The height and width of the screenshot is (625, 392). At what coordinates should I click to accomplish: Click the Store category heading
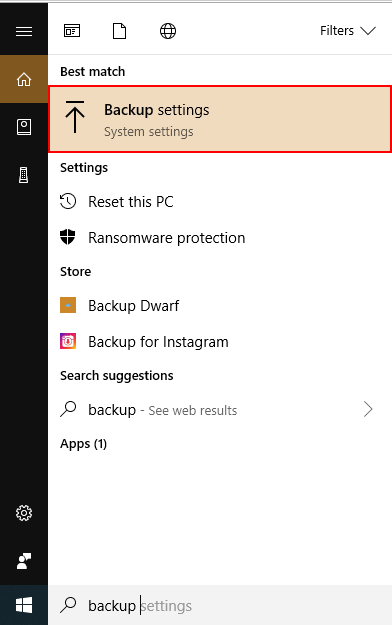[x=75, y=272]
